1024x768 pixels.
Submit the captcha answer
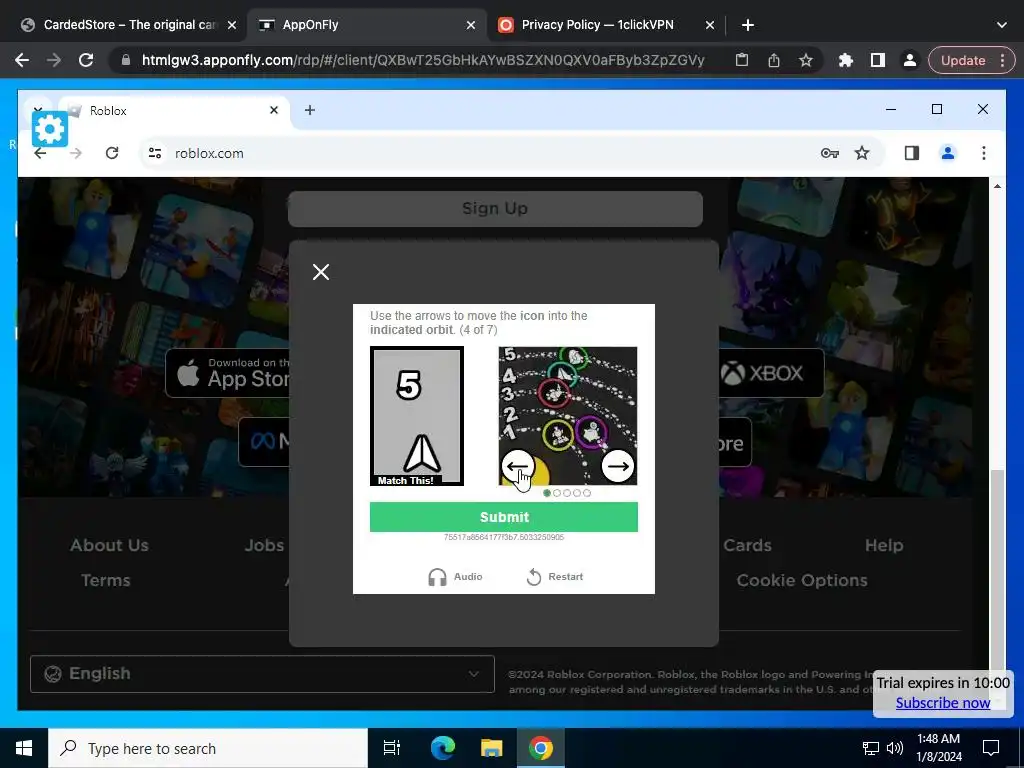pos(504,517)
